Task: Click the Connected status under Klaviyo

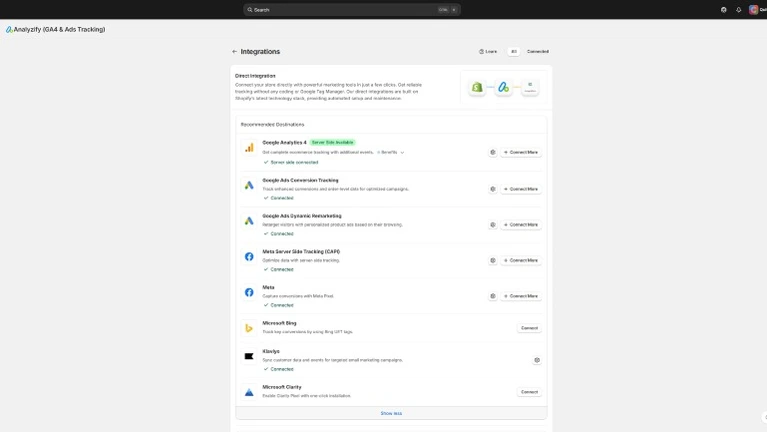Action: (282, 369)
